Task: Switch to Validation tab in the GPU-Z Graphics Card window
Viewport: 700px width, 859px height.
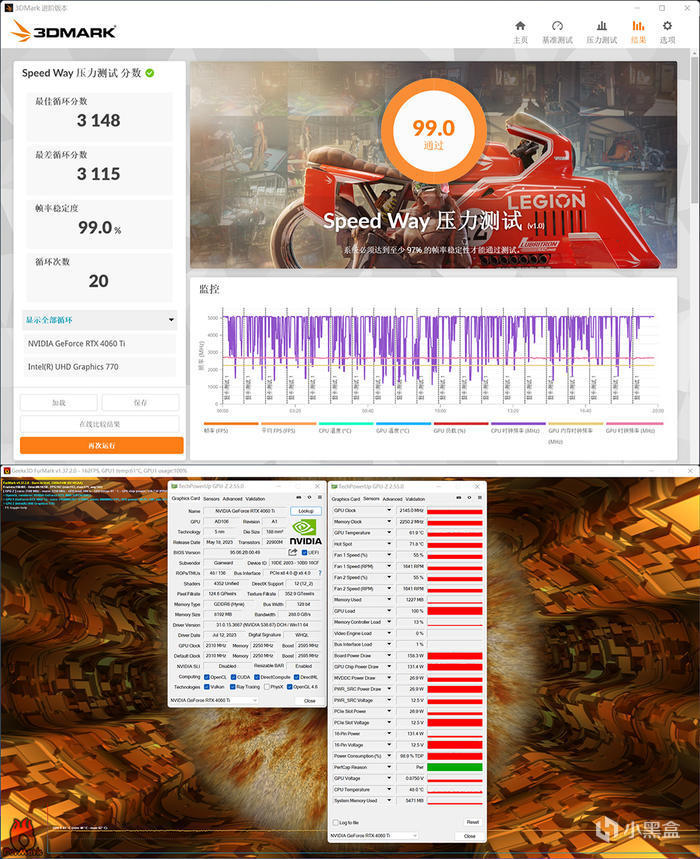Action: click(255, 499)
